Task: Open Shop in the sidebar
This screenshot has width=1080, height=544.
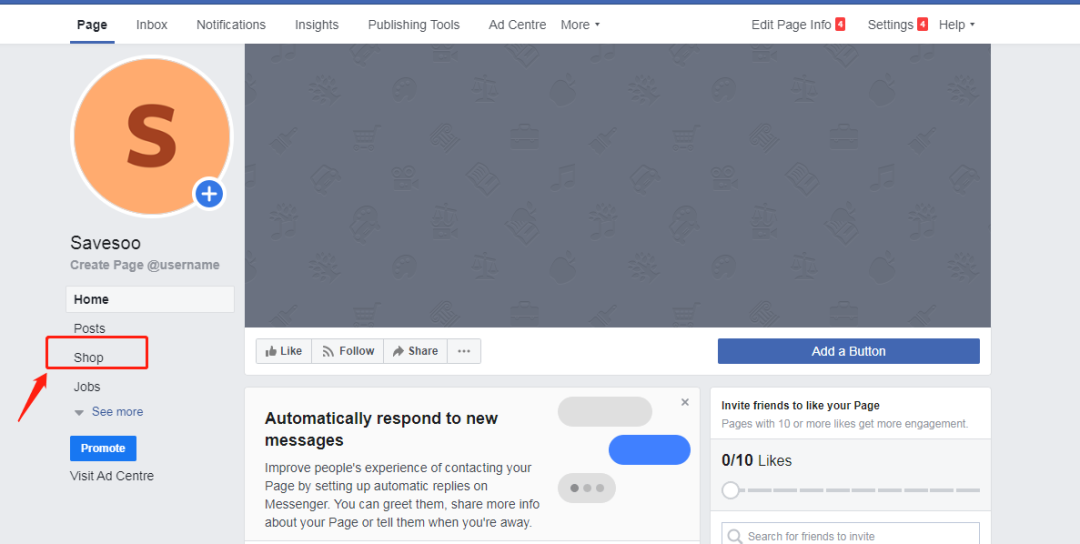Action: pos(89,357)
